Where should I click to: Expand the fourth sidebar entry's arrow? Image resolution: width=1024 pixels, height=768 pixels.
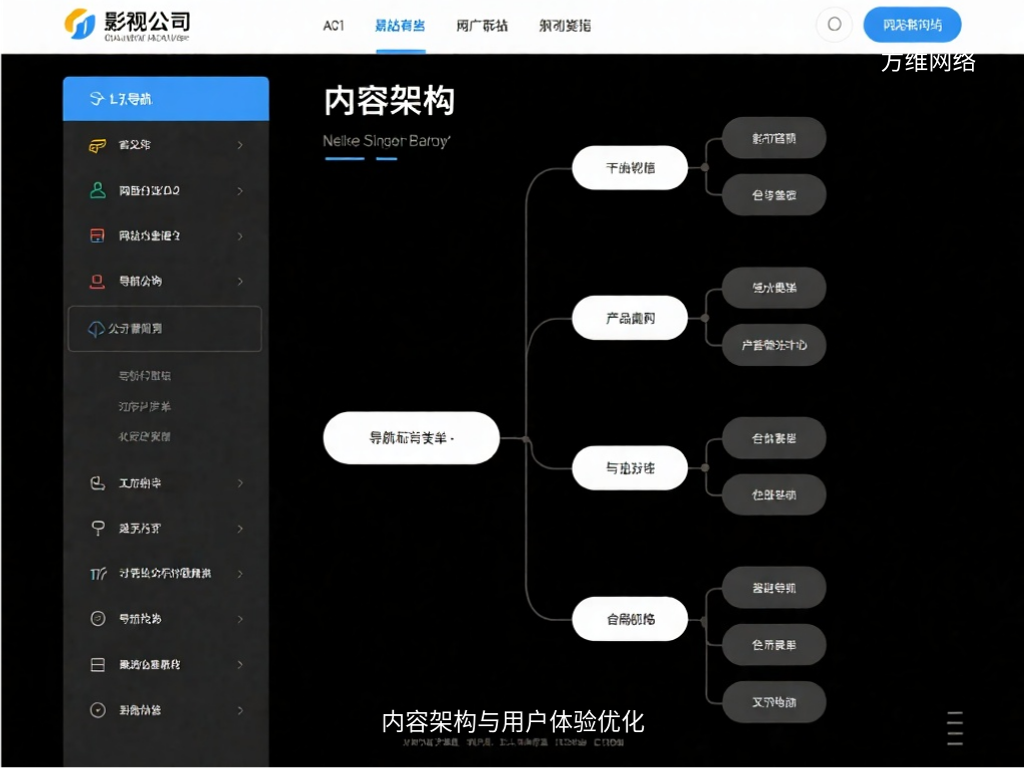tap(239, 281)
